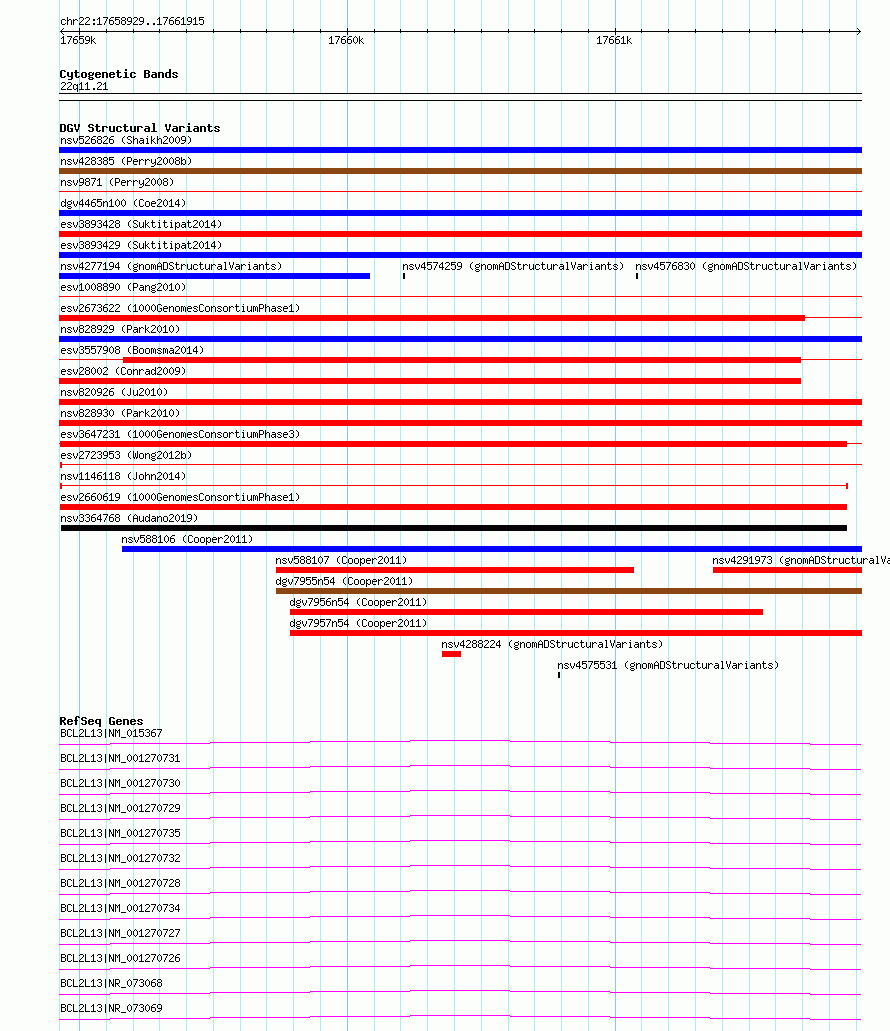Click dgv7956n54 (Cooper2011) label

358,603
